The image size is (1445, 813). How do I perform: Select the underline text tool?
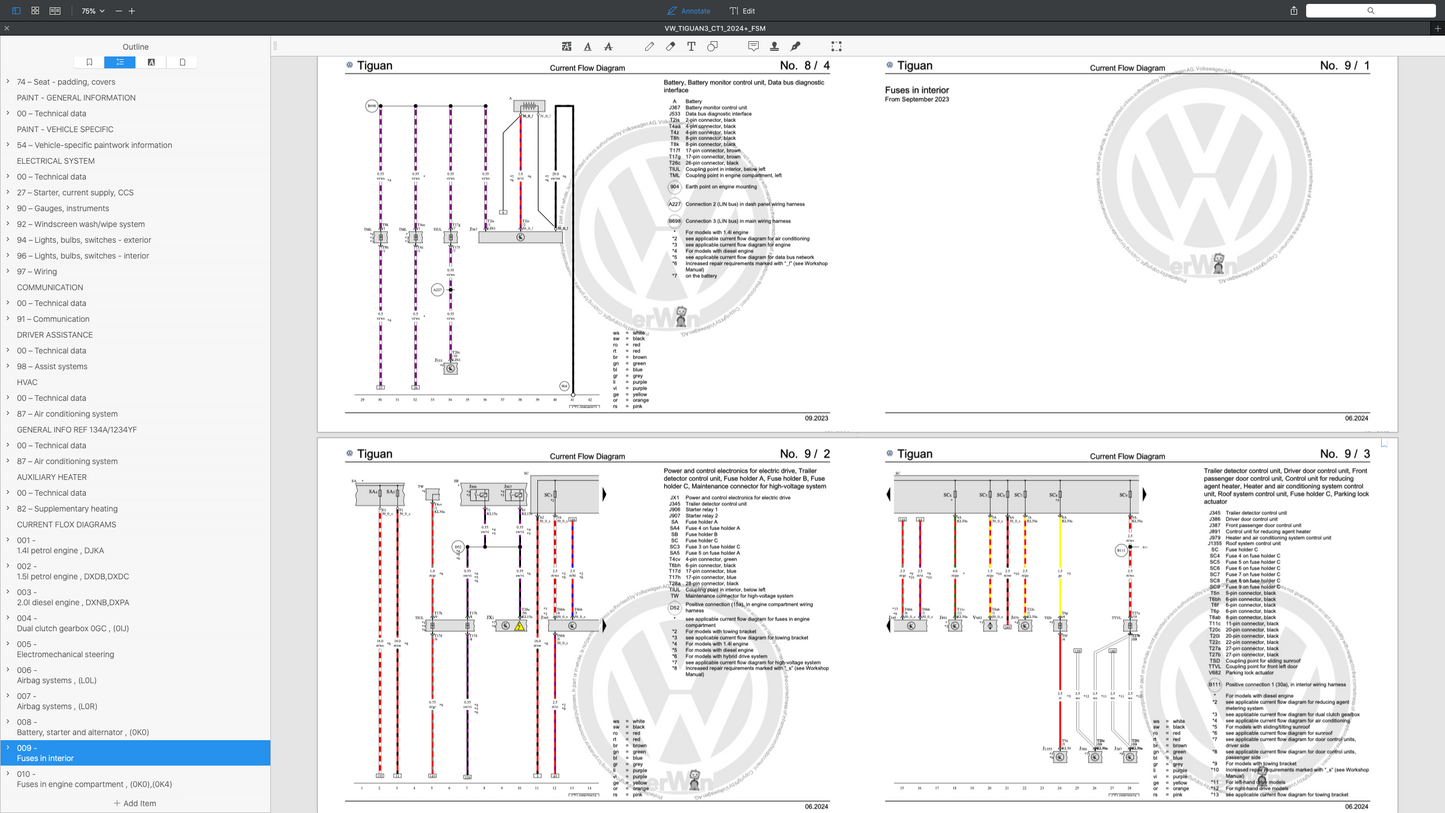[587, 46]
